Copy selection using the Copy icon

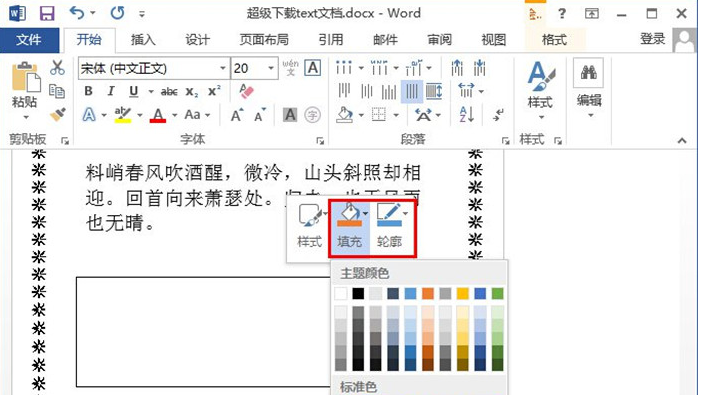point(57,91)
